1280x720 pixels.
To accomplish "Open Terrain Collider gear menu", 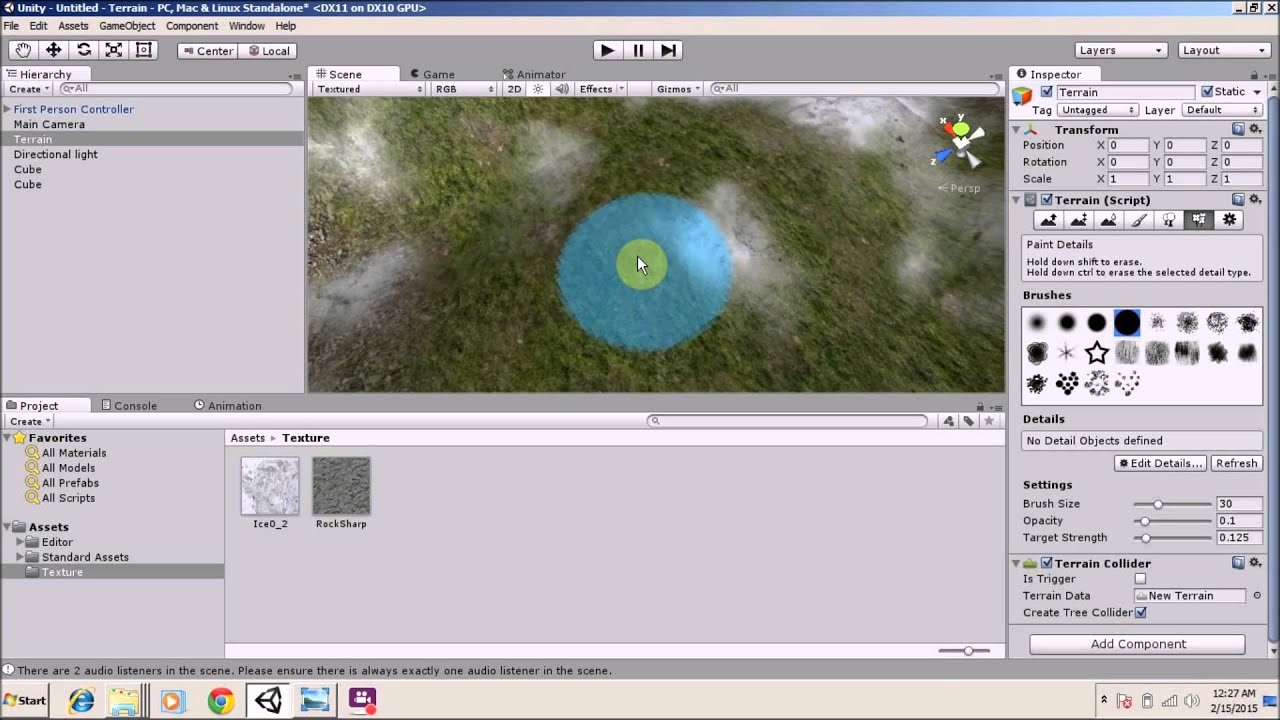I will point(1255,563).
